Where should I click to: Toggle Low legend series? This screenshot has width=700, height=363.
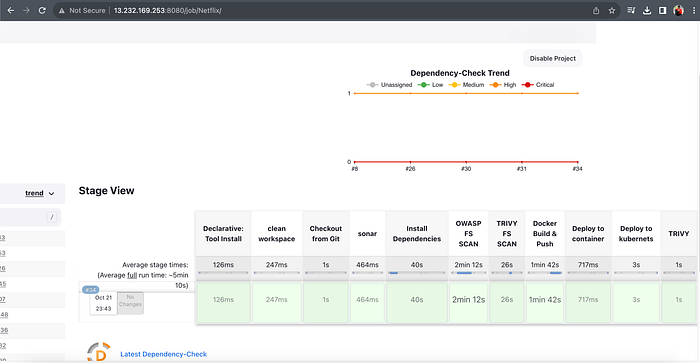pyautogui.click(x=430, y=85)
